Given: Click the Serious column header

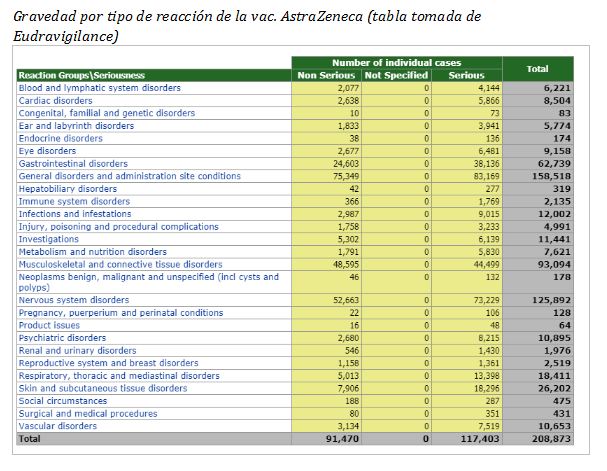Looking at the screenshot, I should [x=466, y=75].
